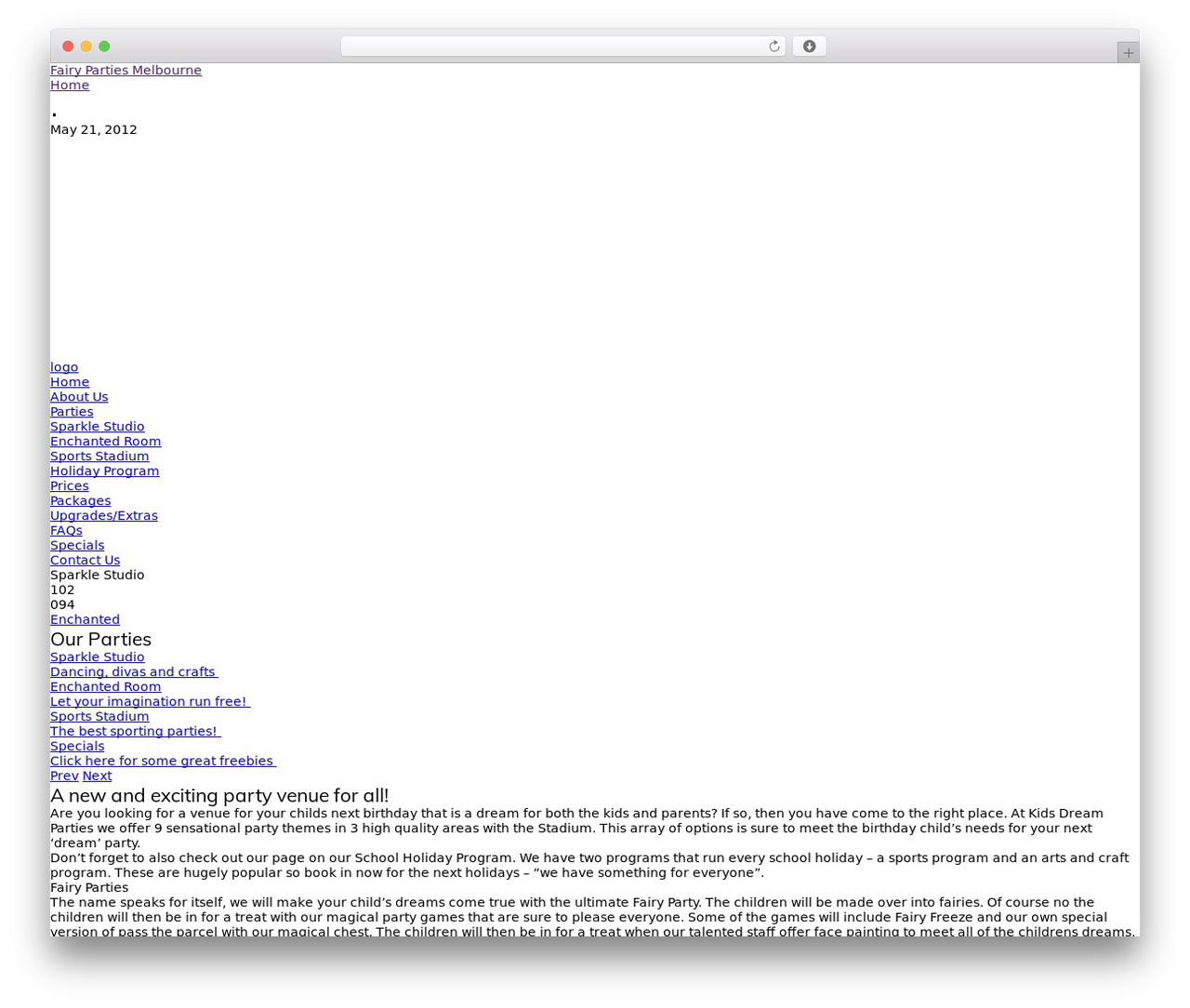Viewport: 1190px width, 1008px height.
Task: Go to the Prev slide link
Action: click(64, 776)
